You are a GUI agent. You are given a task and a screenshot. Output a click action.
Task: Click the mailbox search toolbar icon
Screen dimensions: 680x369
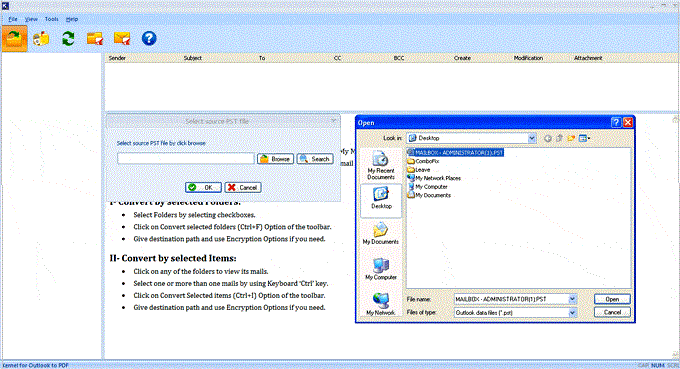pos(41,39)
